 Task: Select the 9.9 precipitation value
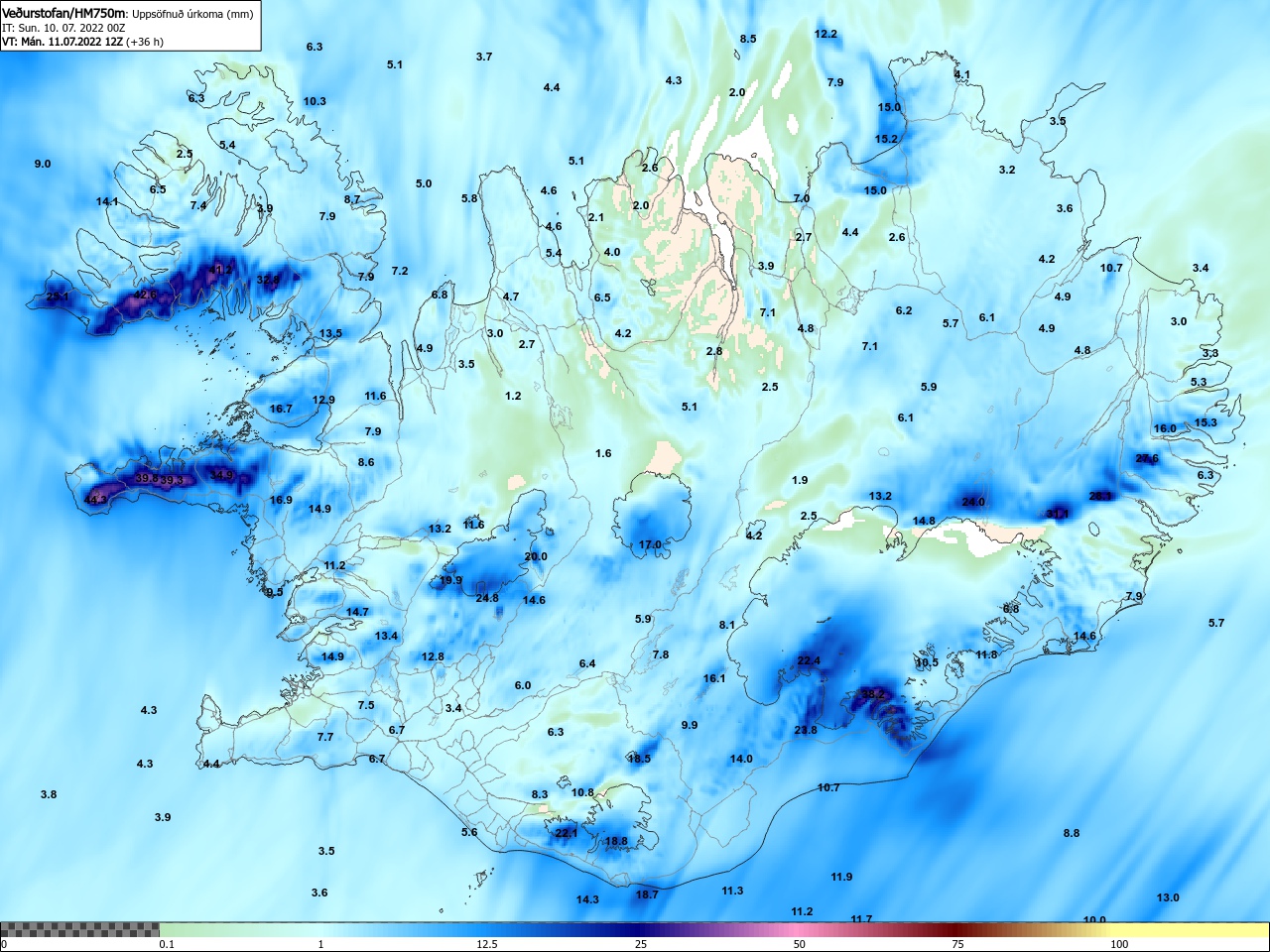(690, 725)
